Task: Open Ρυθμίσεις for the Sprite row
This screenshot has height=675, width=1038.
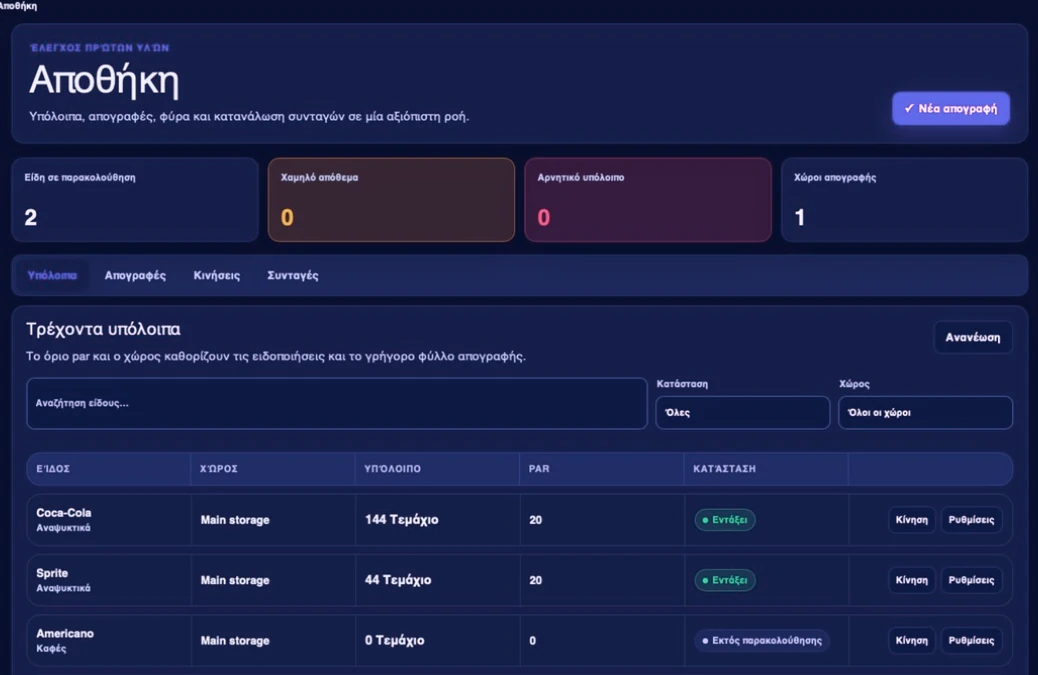Action: [x=971, y=580]
